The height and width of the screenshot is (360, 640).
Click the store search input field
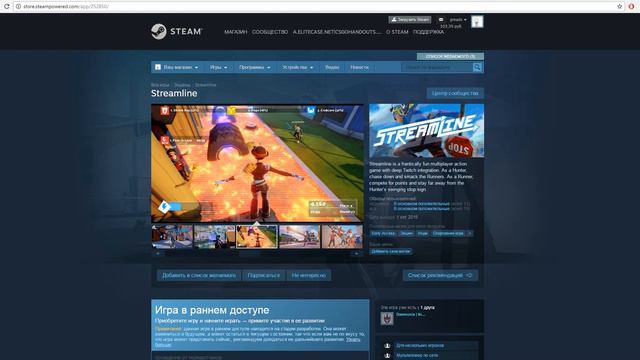point(437,67)
